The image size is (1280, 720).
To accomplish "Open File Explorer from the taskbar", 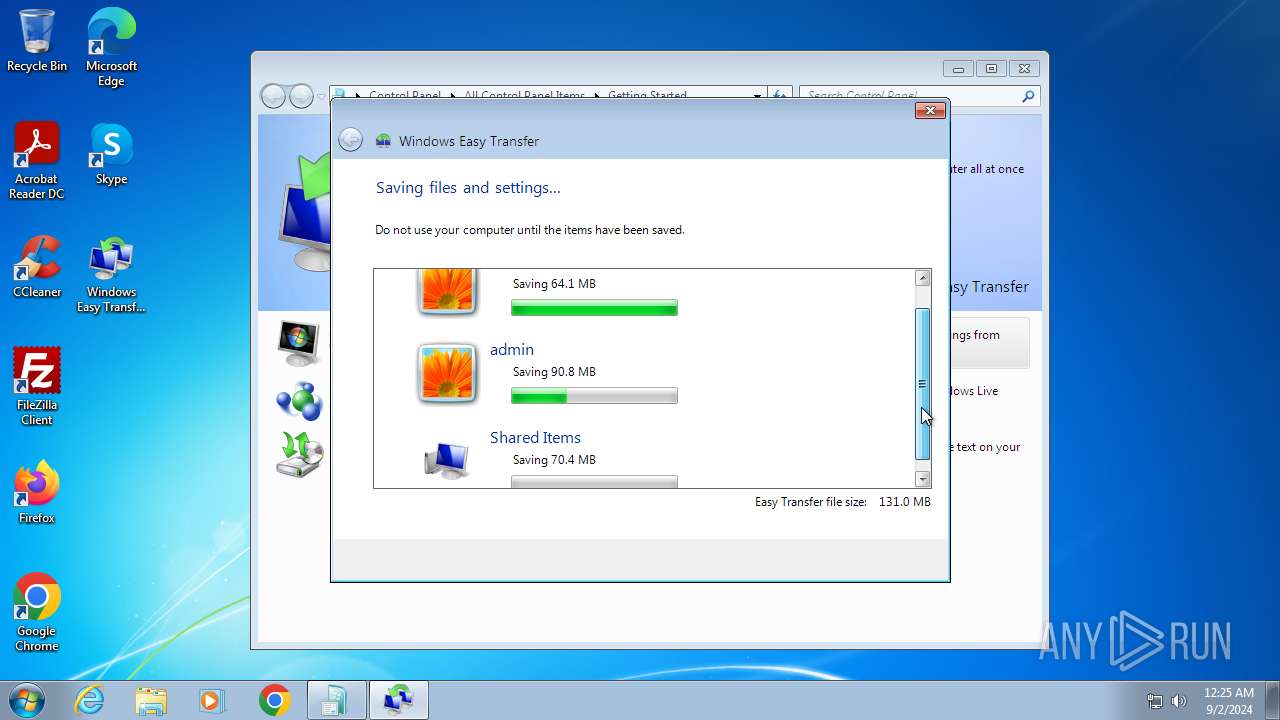I will tap(151, 700).
